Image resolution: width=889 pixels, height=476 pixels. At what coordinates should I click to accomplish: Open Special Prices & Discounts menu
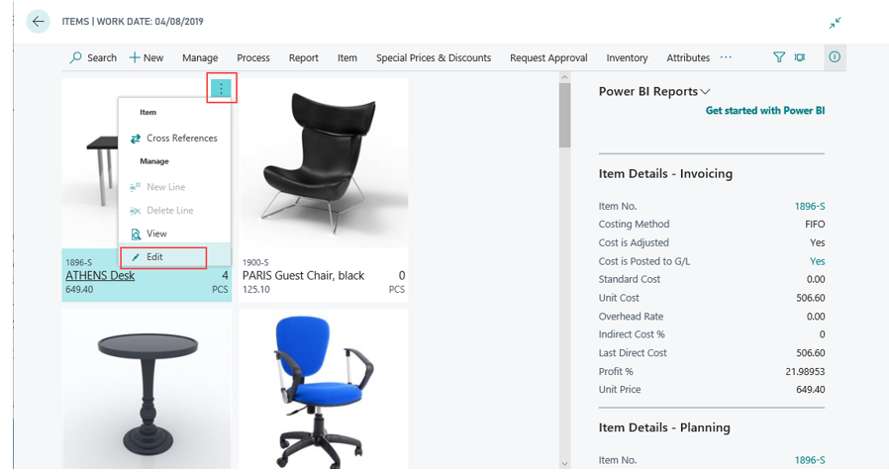tap(434, 58)
